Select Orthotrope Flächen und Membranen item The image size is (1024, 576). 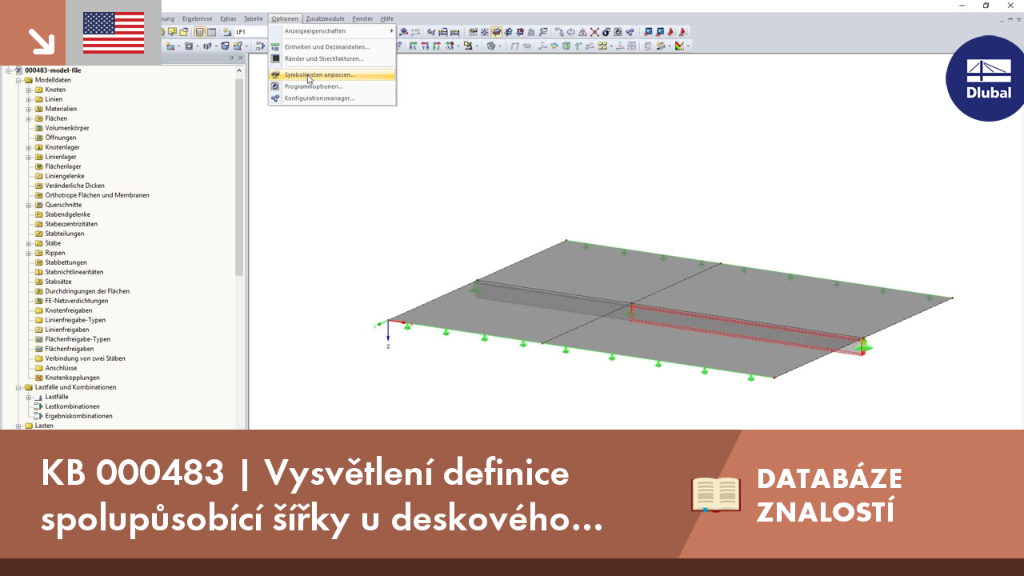point(97,195)
